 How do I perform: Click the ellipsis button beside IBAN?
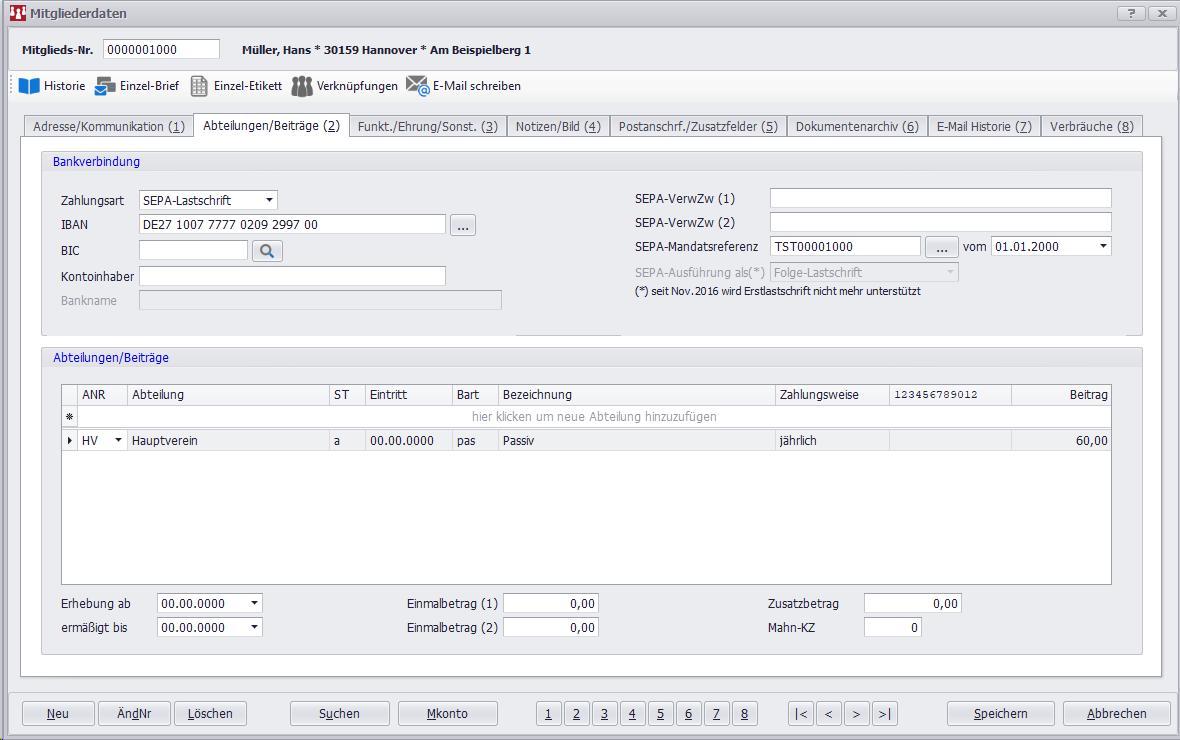462,225
